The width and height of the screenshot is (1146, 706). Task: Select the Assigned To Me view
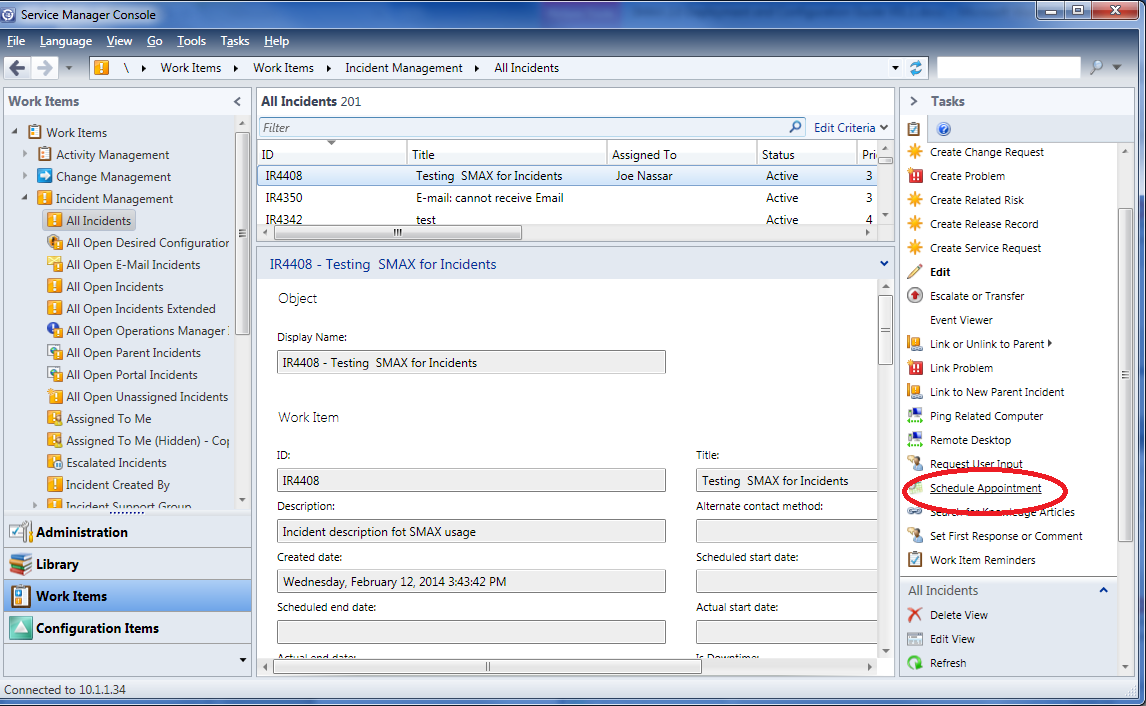point(109,419)
